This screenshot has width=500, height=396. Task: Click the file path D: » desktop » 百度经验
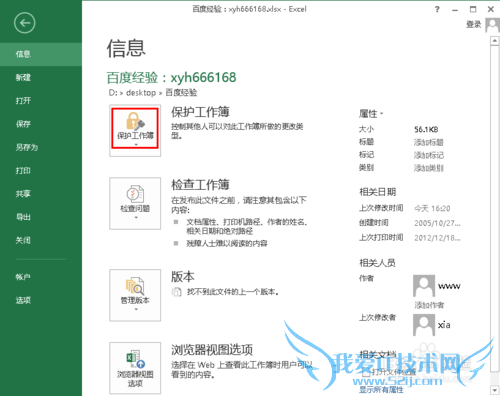pos(153,92)
